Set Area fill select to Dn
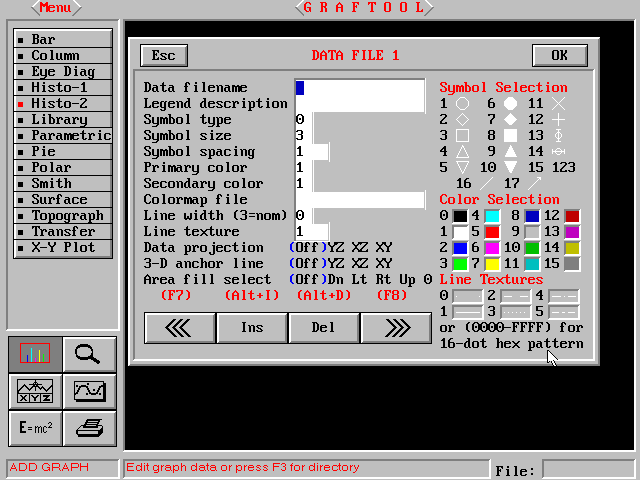640x480 pixels. [336, 280]
